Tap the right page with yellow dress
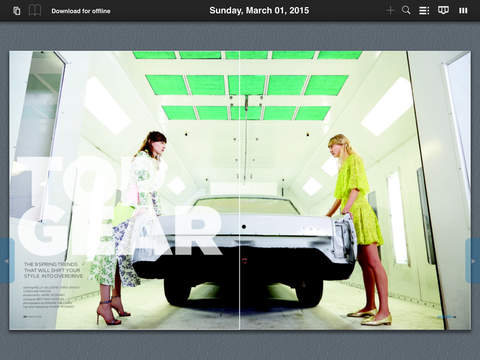Image resolution: width=480 pixels, height=360 pixels. (355, 190)
